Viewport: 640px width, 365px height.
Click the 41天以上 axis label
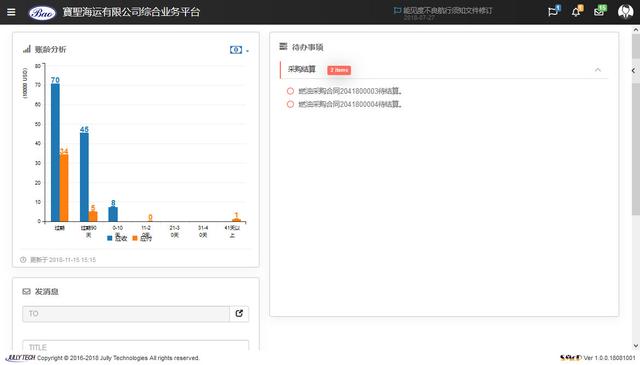click(232, 231)
